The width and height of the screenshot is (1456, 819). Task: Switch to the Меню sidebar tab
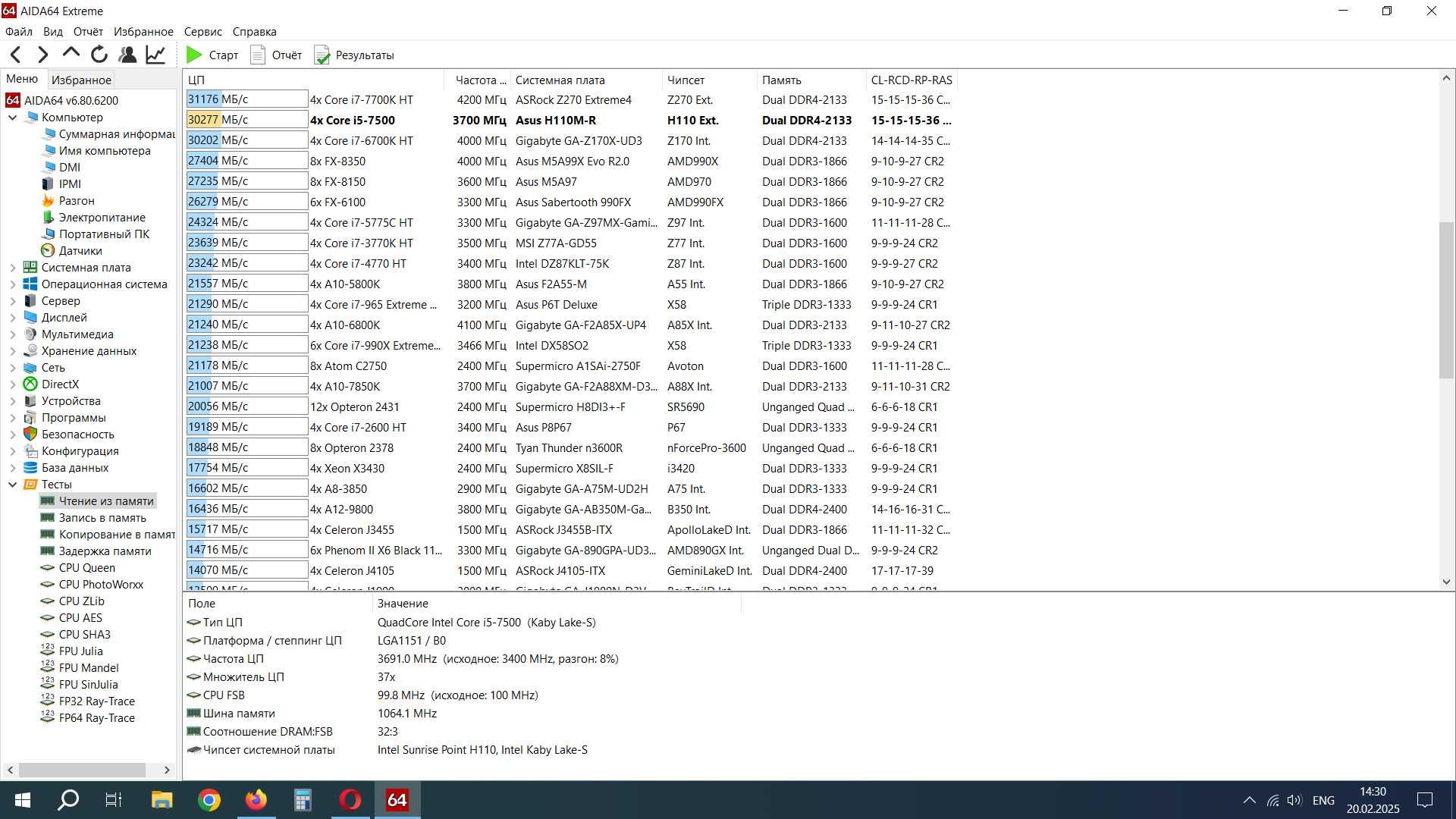[x=22, y=79]
